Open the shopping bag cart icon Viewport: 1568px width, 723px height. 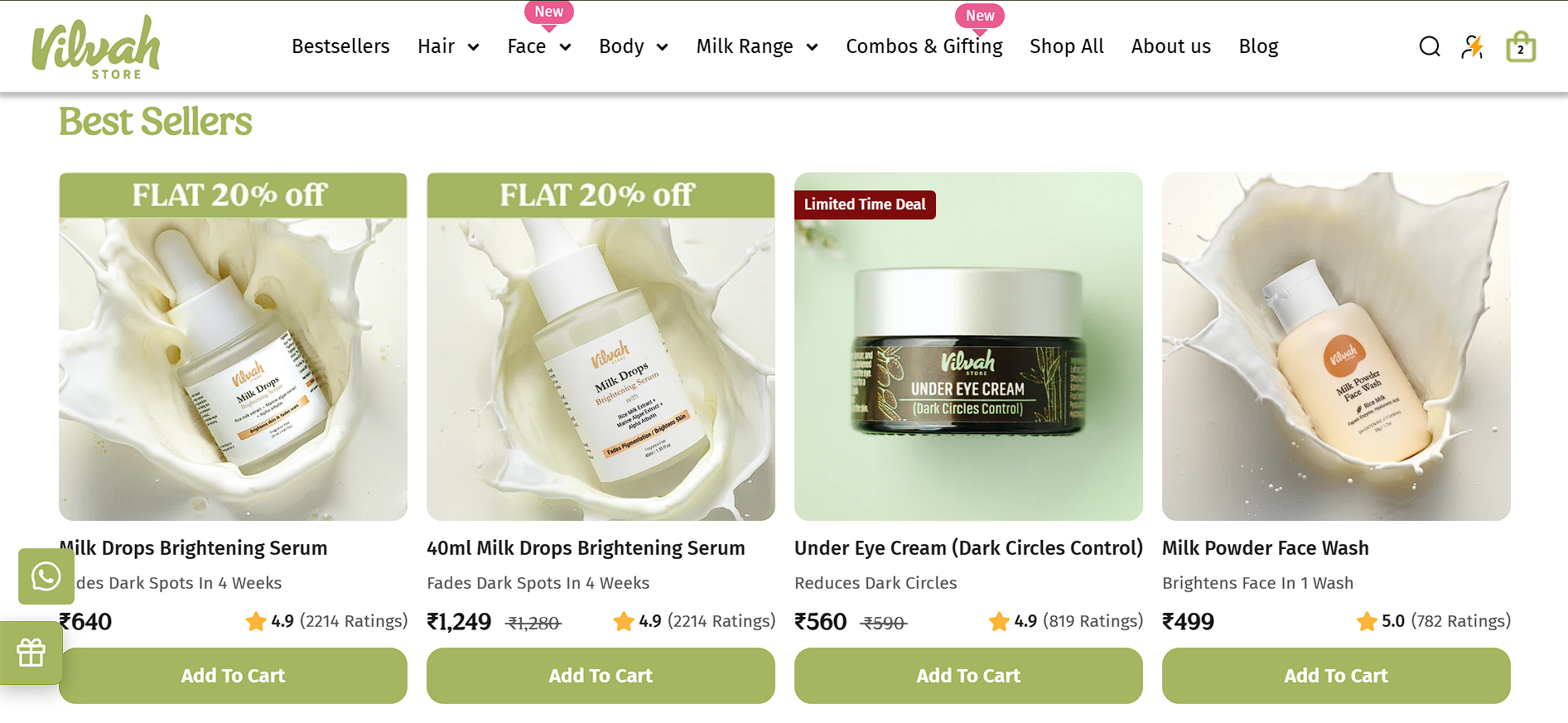click(x=1521, y=46)
